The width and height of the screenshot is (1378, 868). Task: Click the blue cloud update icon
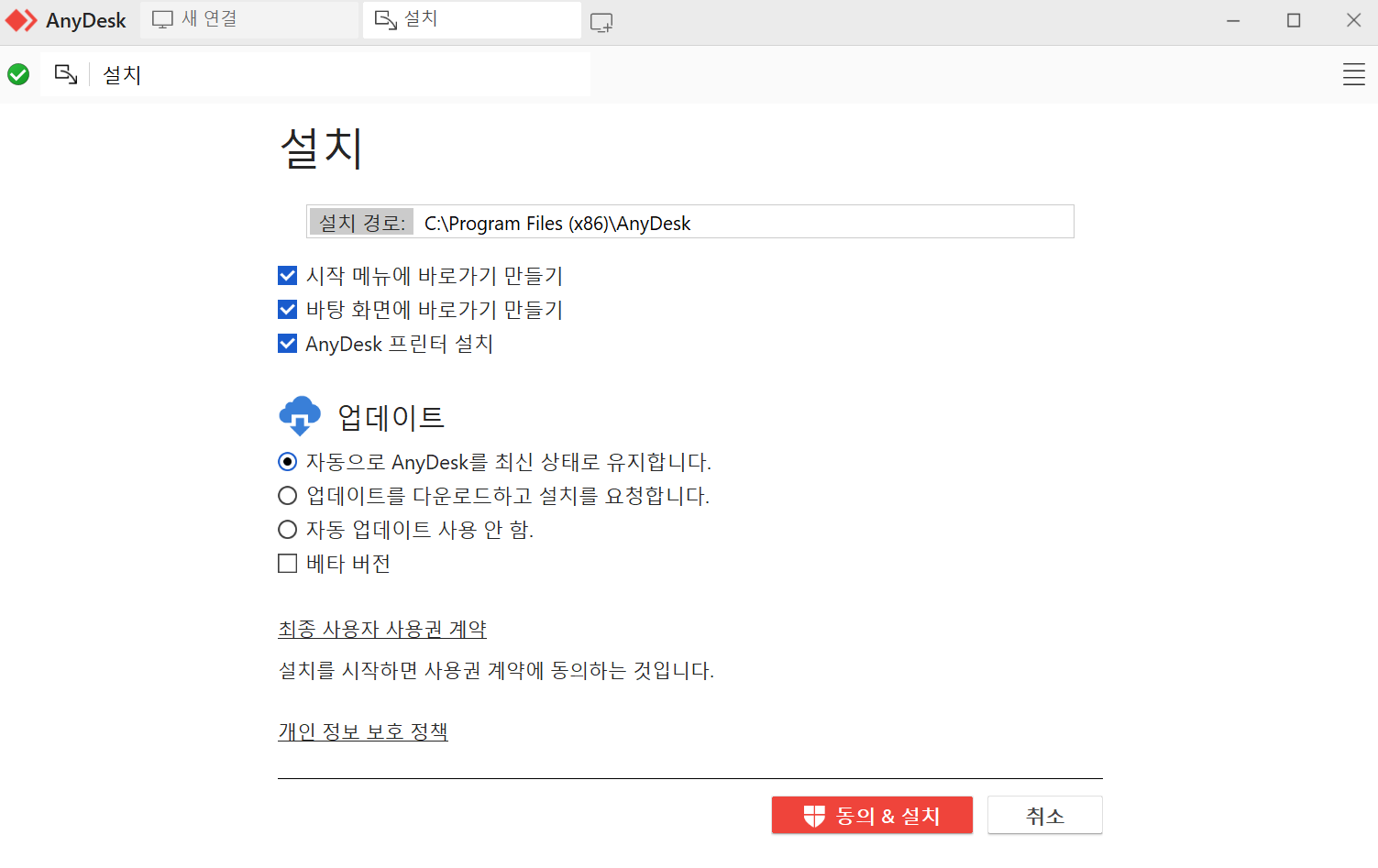[x=300, y=416]
